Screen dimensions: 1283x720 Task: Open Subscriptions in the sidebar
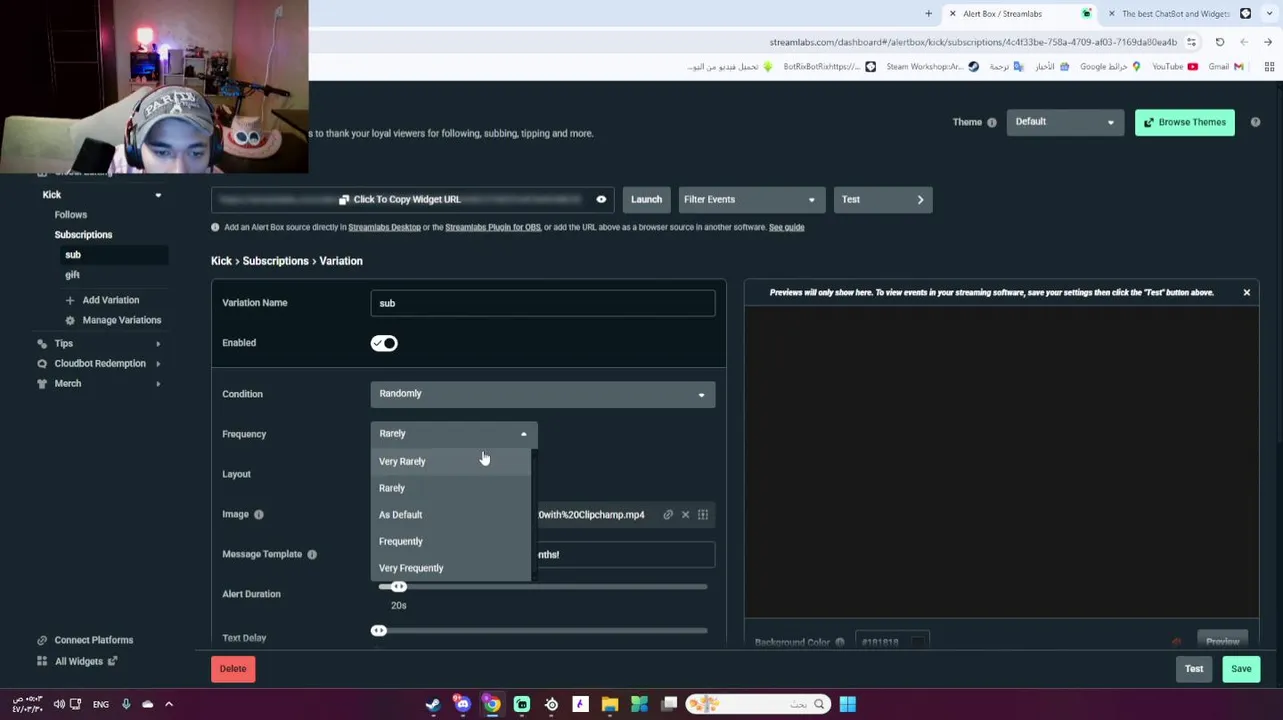coord(83,235)
